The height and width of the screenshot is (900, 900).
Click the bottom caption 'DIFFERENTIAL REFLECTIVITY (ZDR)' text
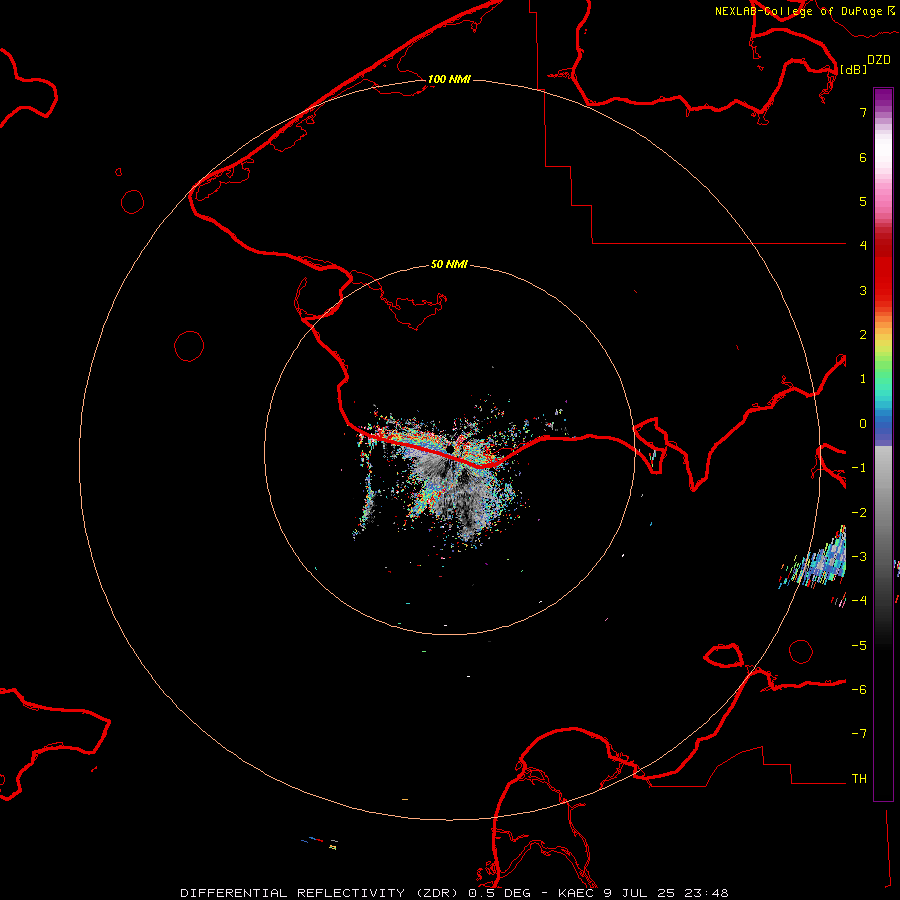pos(319,893)
